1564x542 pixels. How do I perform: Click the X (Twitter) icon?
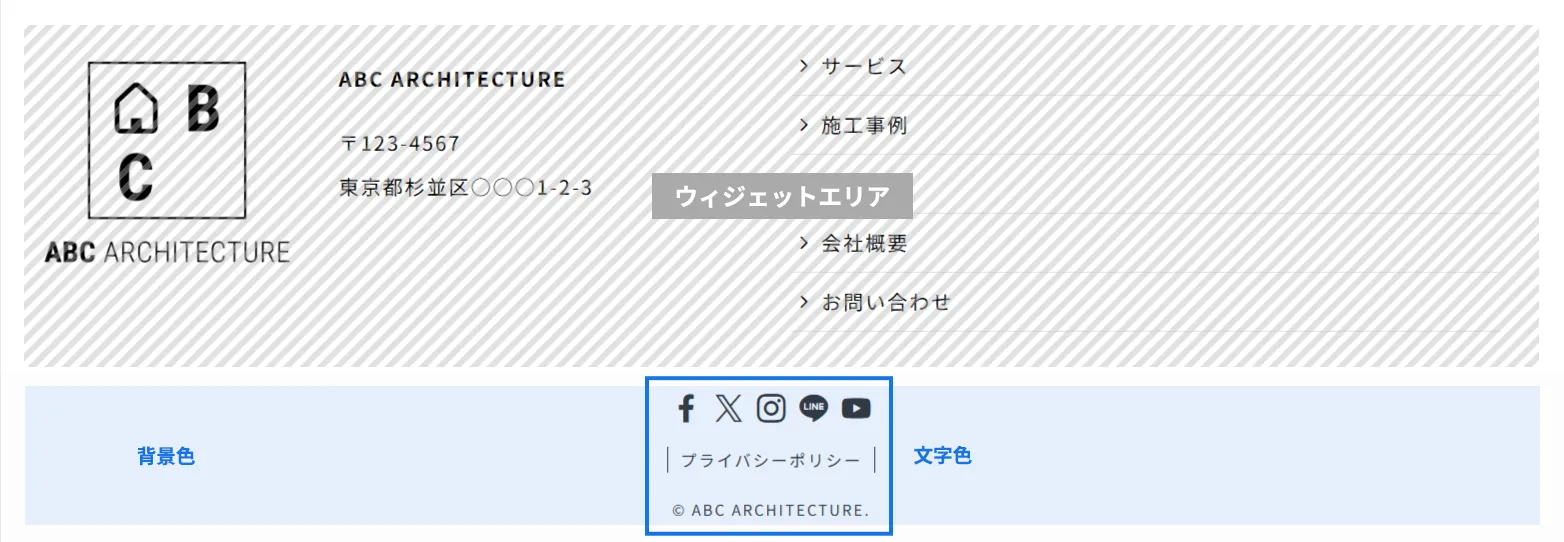click(x=729, y=408)
